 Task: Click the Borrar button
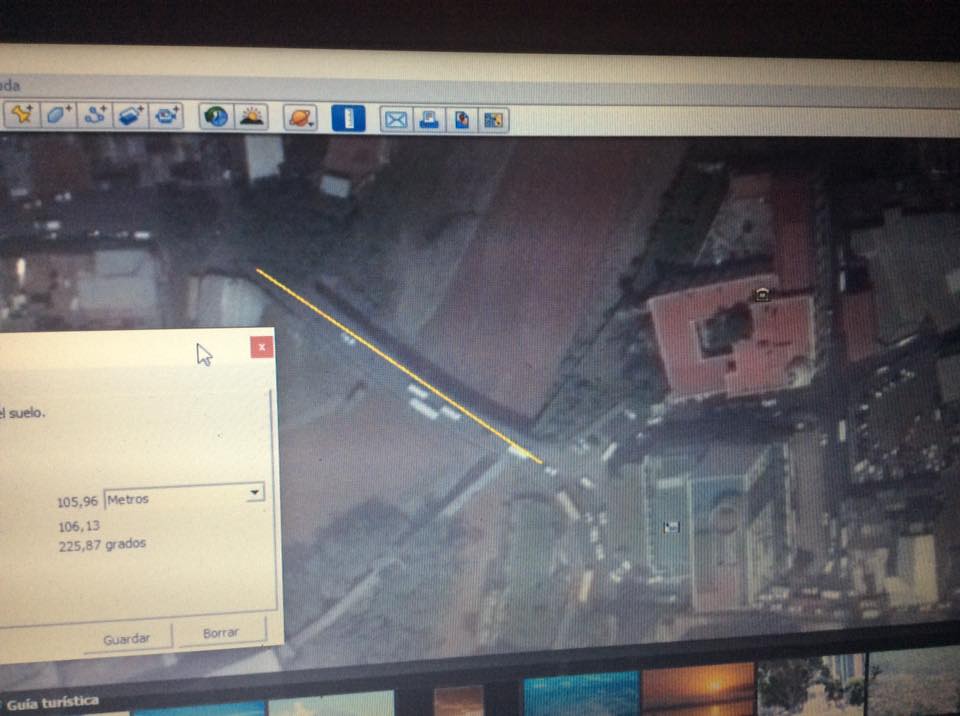tap(221, 633)
